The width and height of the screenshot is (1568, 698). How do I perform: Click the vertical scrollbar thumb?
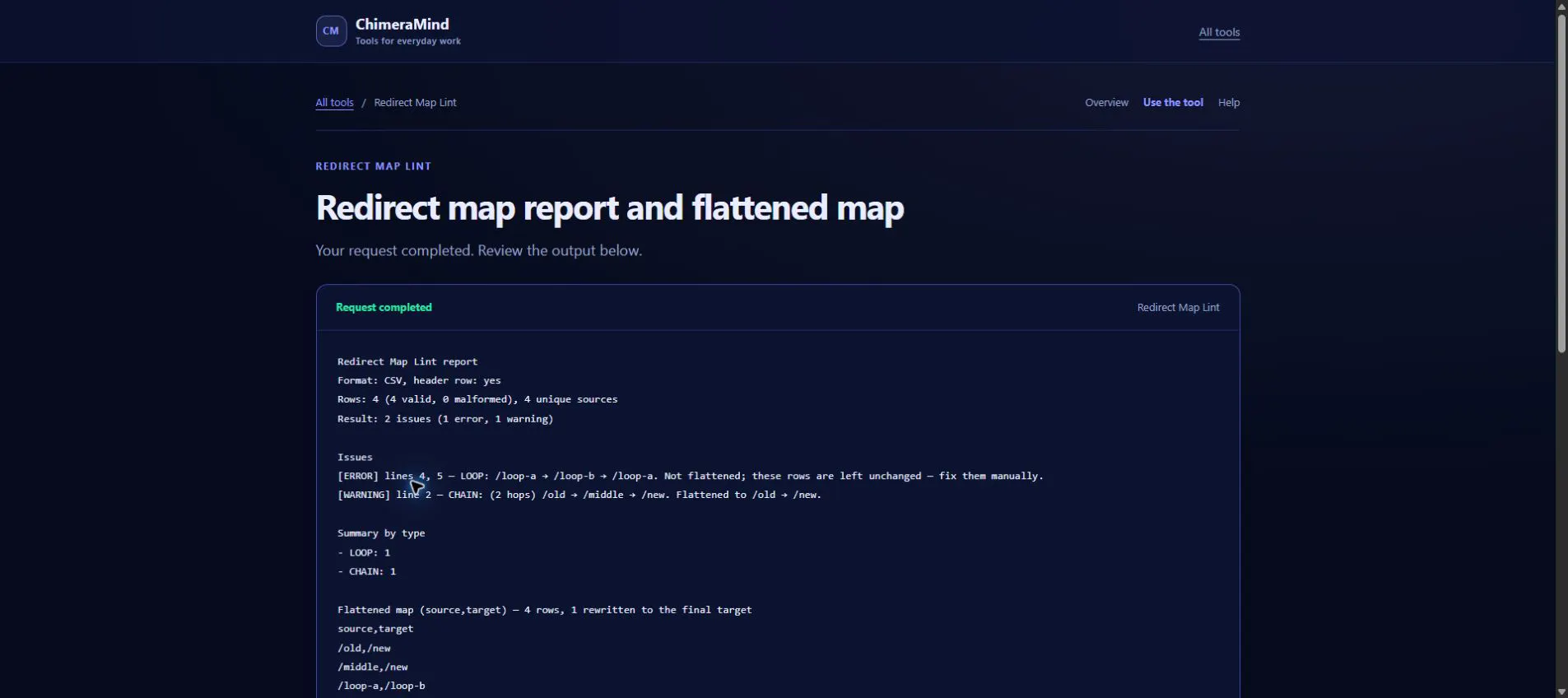pos(1561,184)
